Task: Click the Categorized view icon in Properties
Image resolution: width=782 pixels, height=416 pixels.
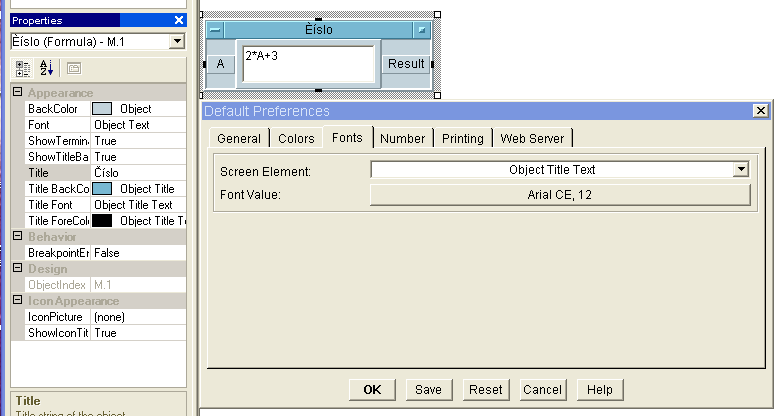Action: (x=23, y=68)
